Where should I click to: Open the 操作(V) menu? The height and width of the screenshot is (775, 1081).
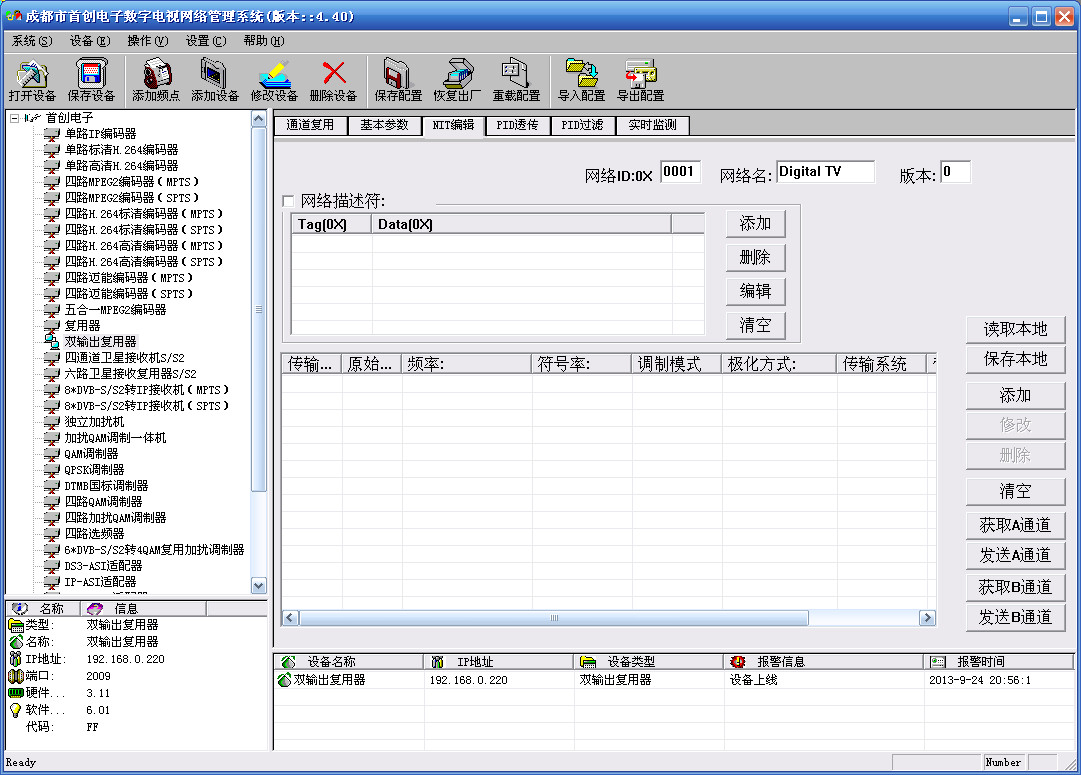point(148,41)
